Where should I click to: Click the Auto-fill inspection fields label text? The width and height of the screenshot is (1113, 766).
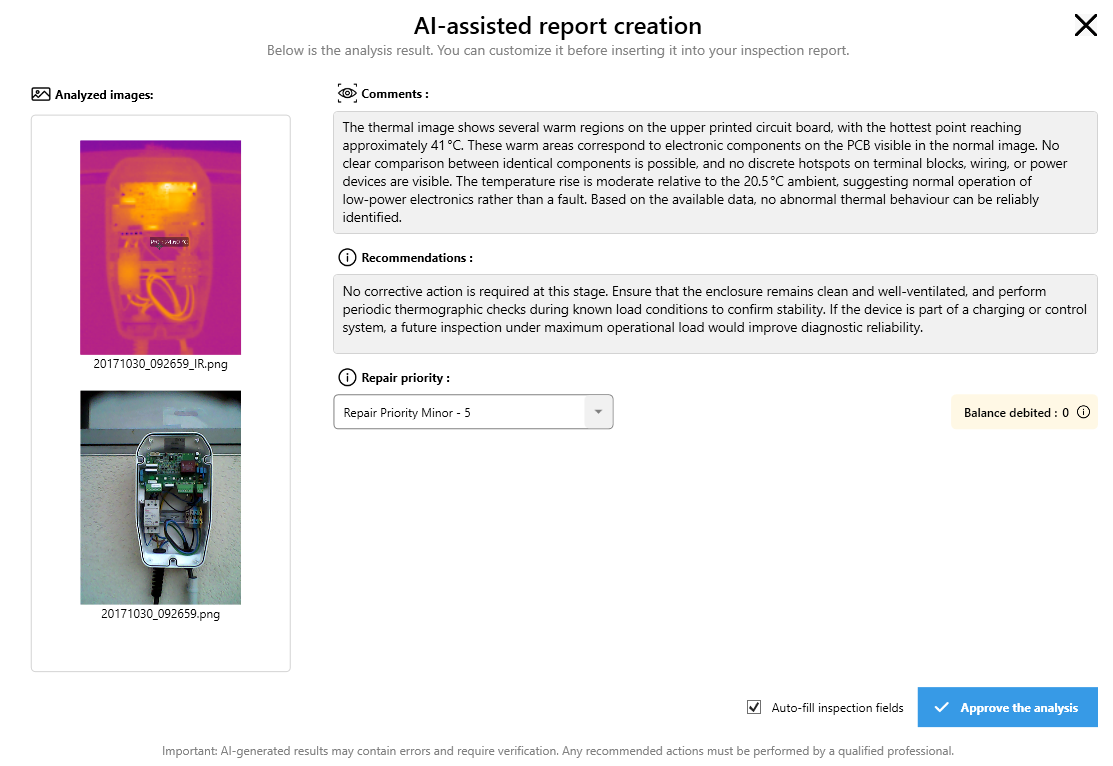click(x=837, y=708)
